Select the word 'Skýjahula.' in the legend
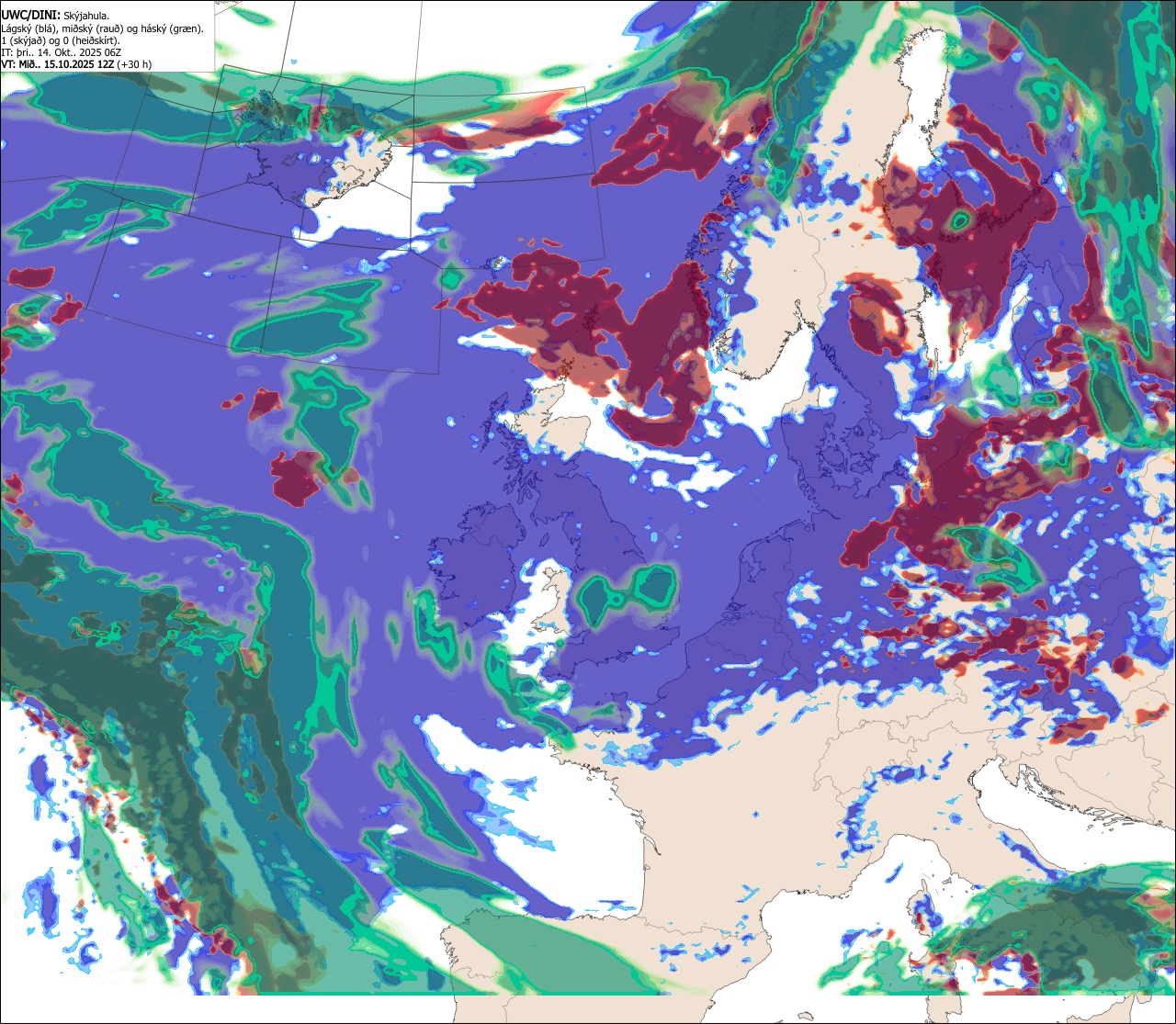This screenshot has width=1176, height=1024. (x=86, y=17)
